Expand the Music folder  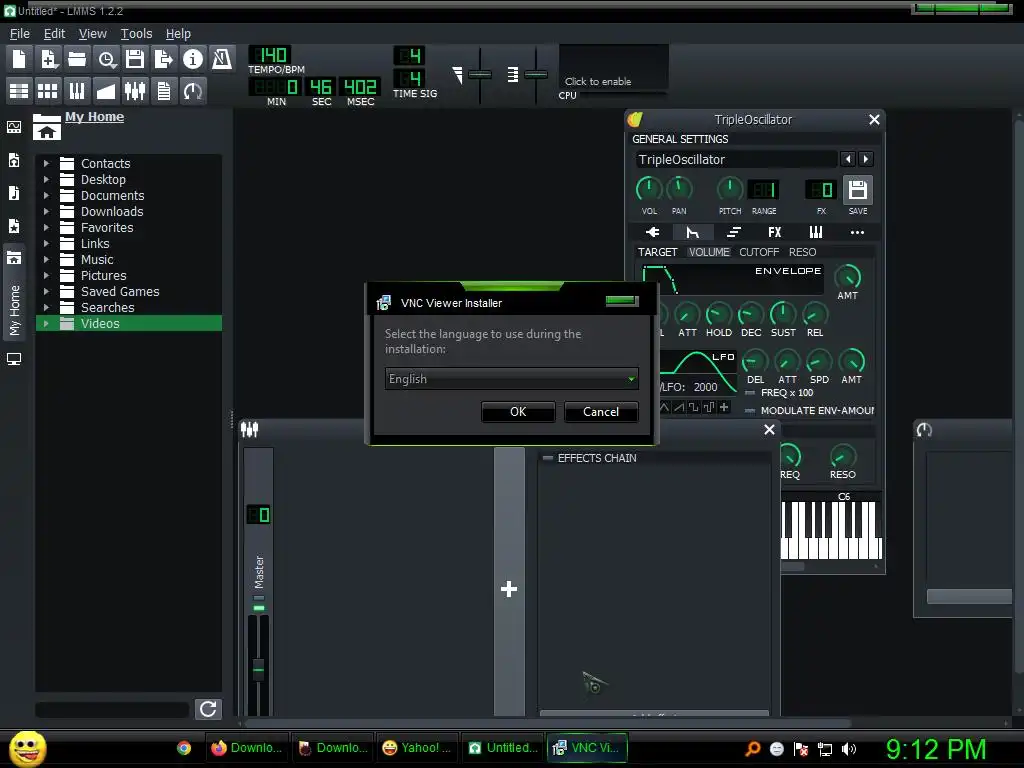[46, 259]
